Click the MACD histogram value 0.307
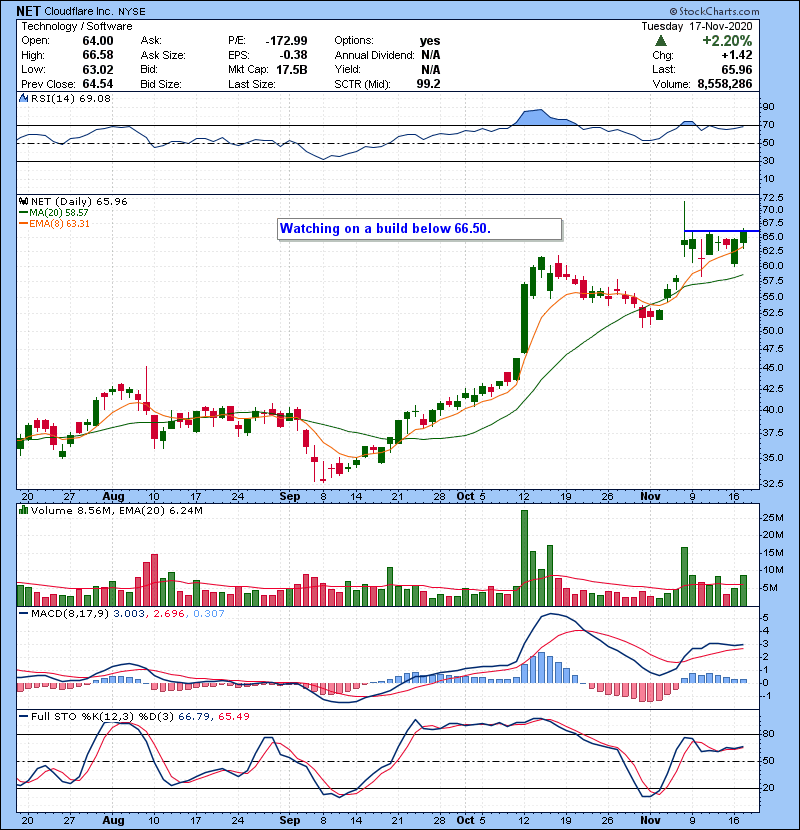 pyautogui.click(x=209, y=613)
